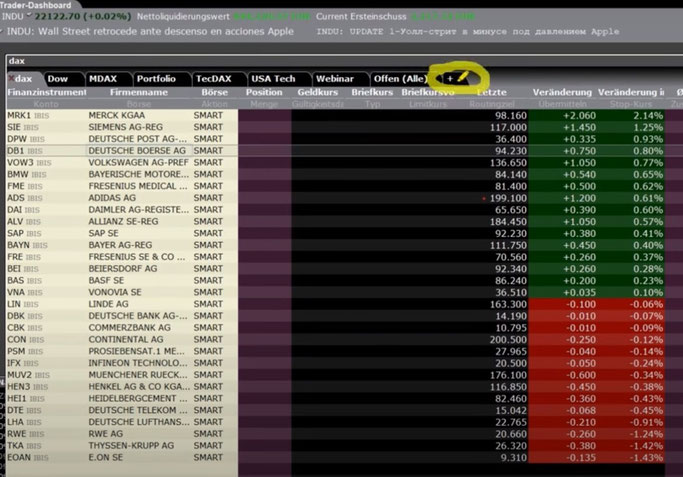This screenshot has width=683, height=477.
Task: Click SMART exchange in E.ON SE row
Action: pyautogui.click(x=208, y=457)
